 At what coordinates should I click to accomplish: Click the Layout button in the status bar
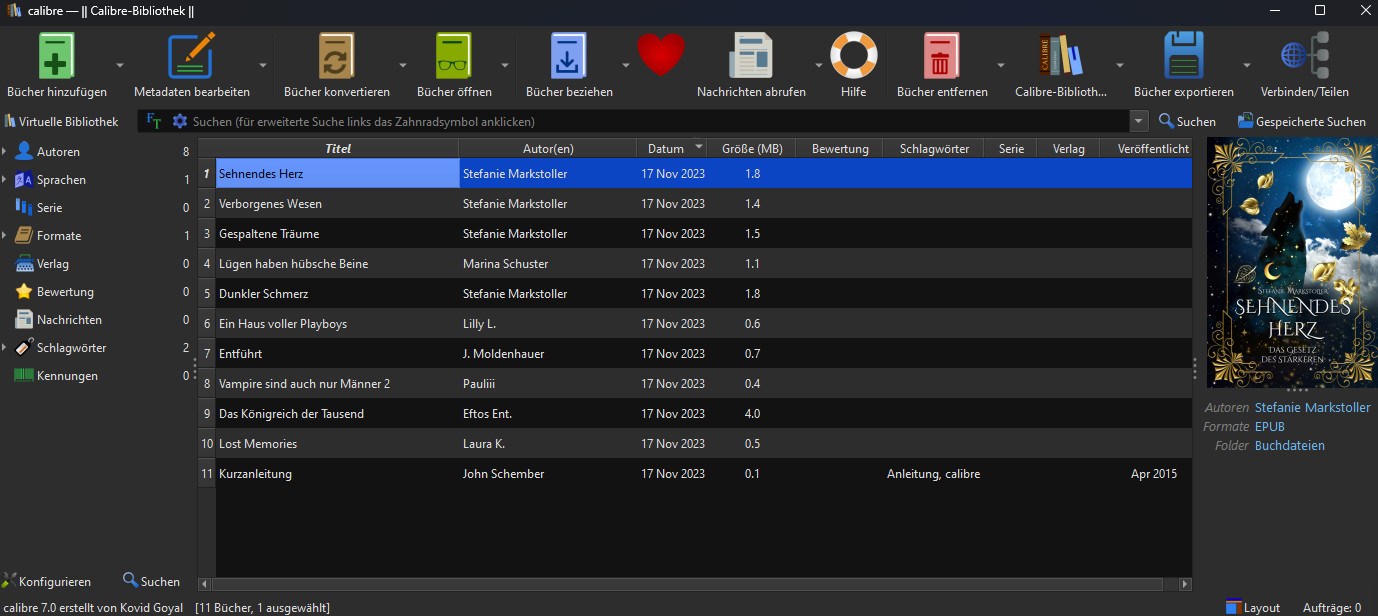pos(1253,607)
